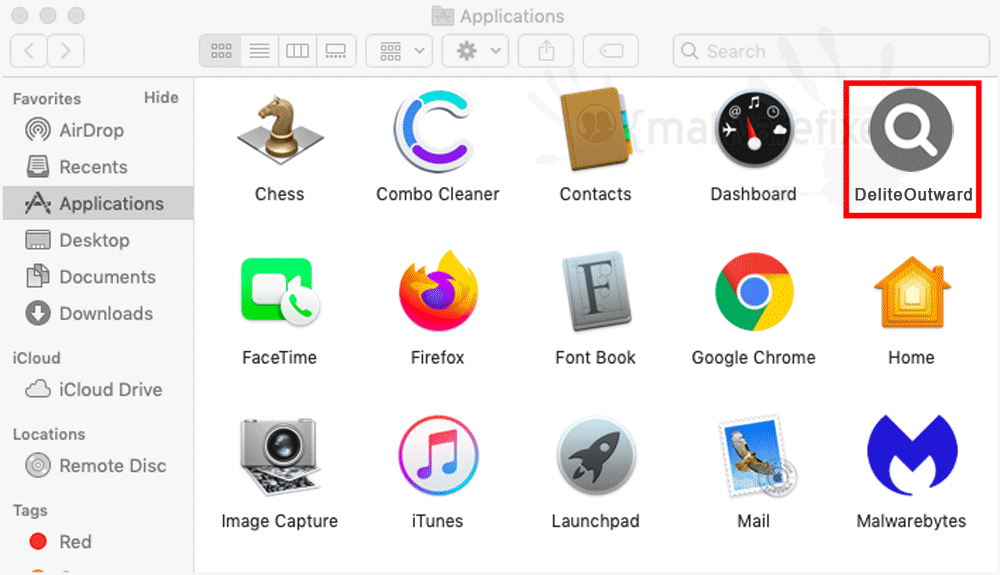
Task: Open the Dashboard app icon
Action: pos(754,129)
